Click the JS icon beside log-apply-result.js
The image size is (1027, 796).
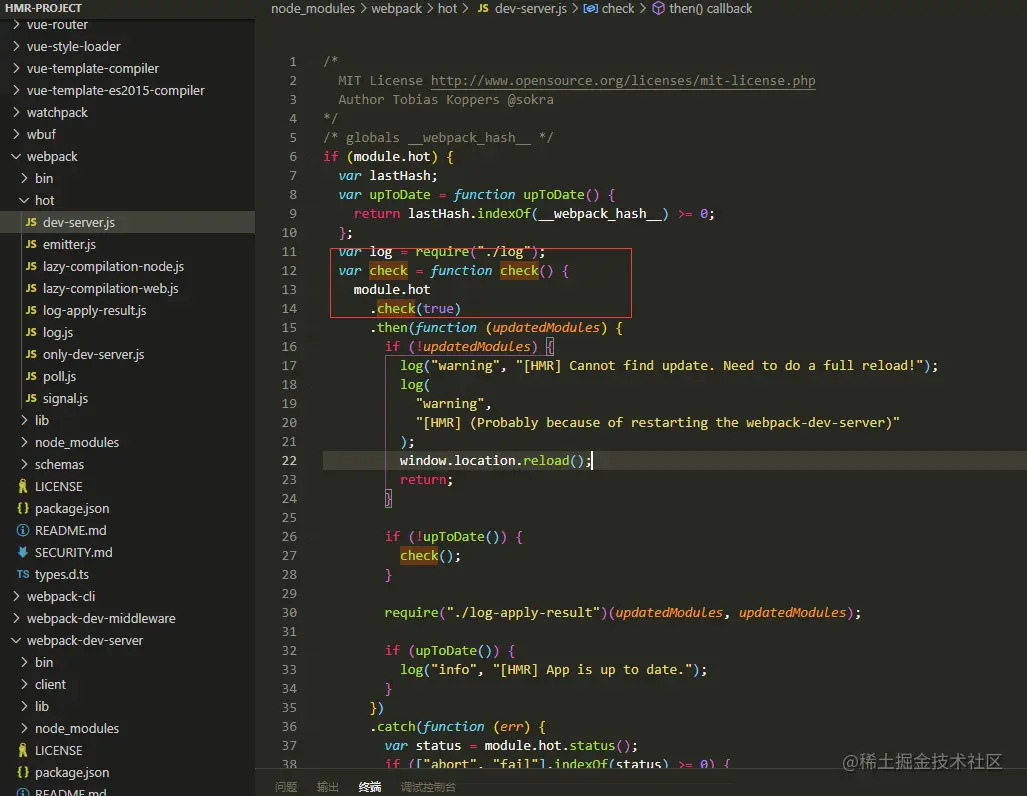31,311
